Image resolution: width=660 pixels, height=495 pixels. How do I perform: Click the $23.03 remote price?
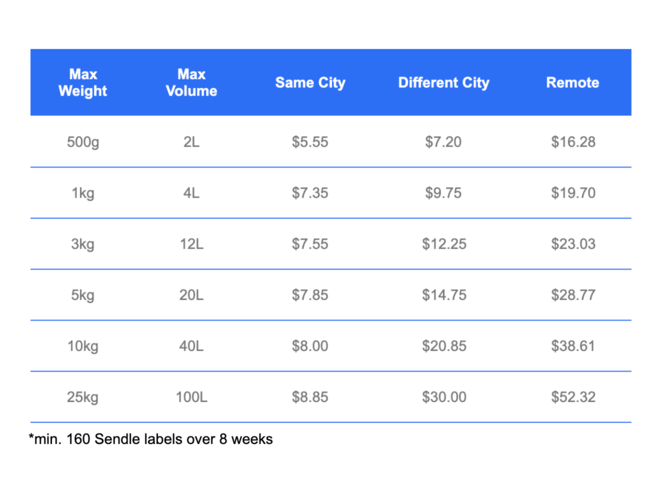coord(573,244)
